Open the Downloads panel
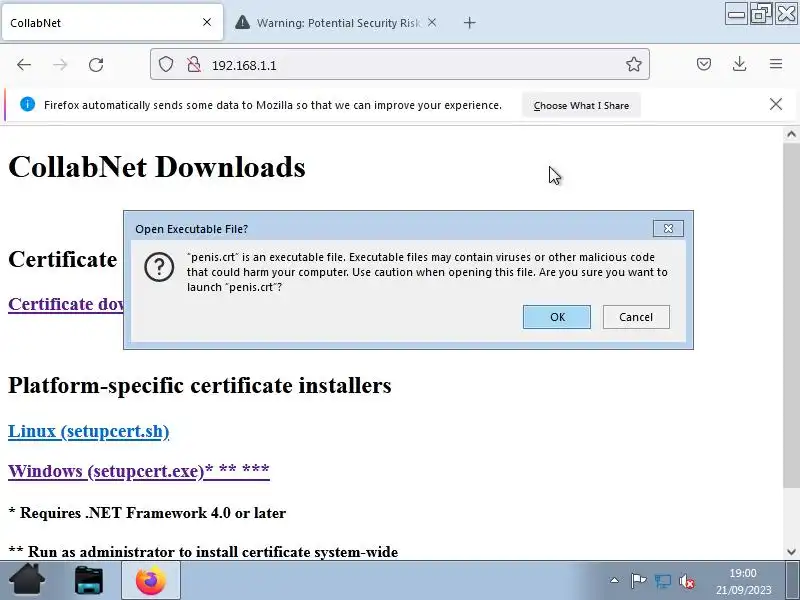The width and height of the screenshot is (800, 600). [739, 64]
